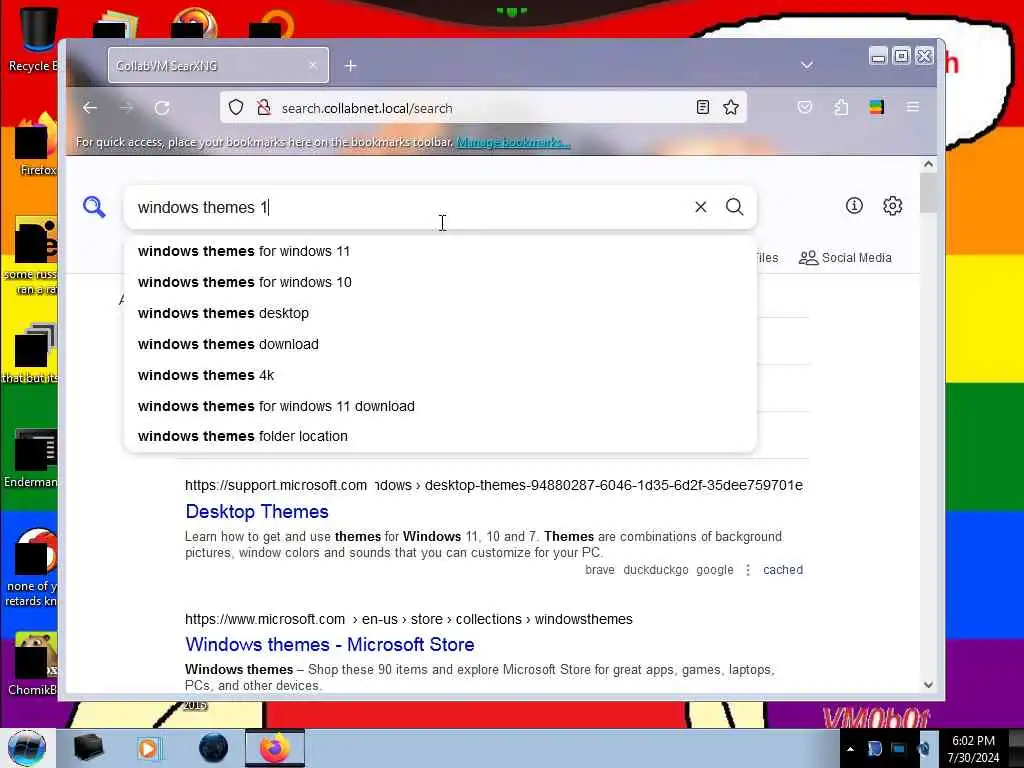Open the dark globe browser taskbar icon
1024x768 pixels.
click(x=214, y=748)
